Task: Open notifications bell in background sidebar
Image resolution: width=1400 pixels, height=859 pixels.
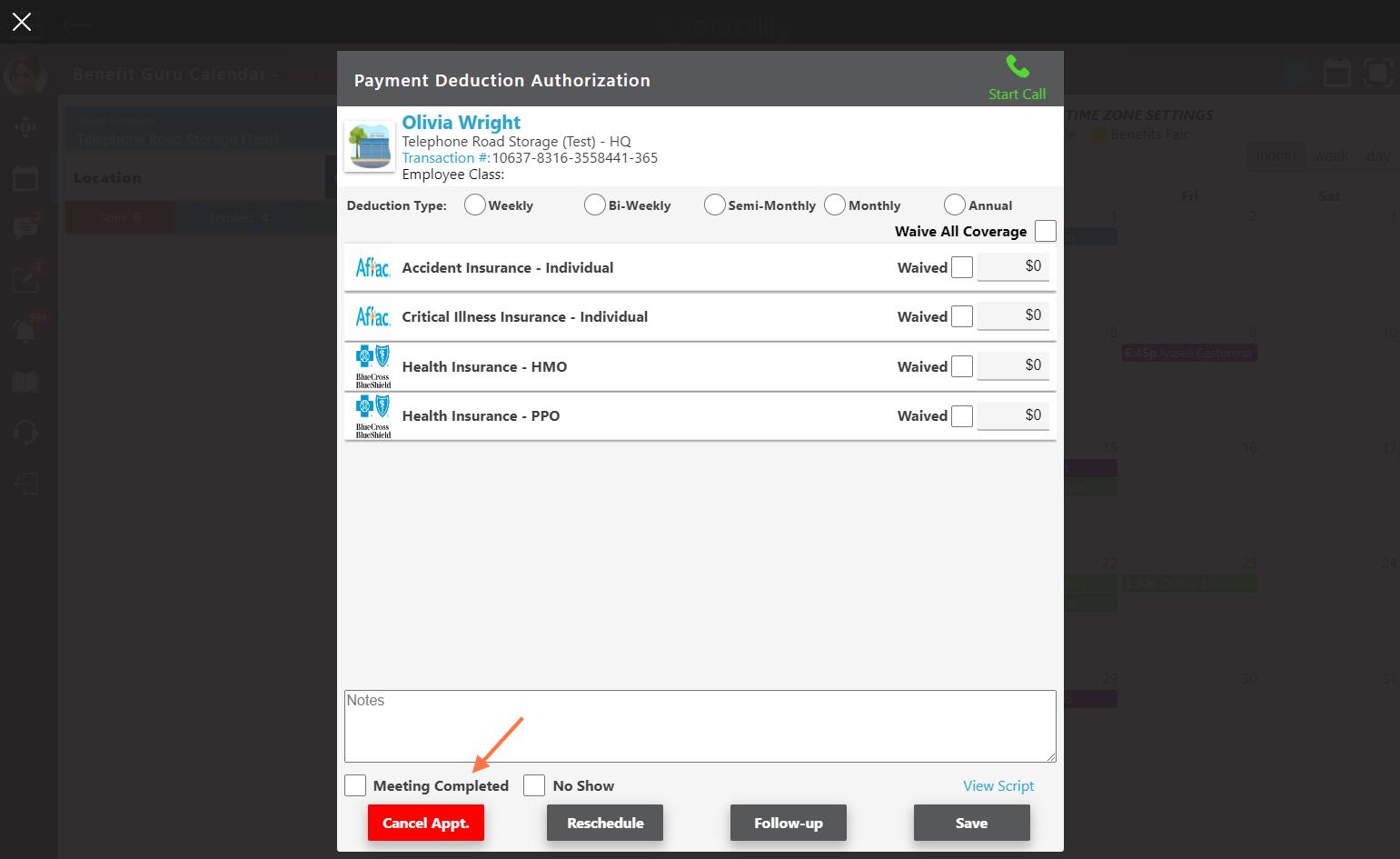Action: point(25,330)
